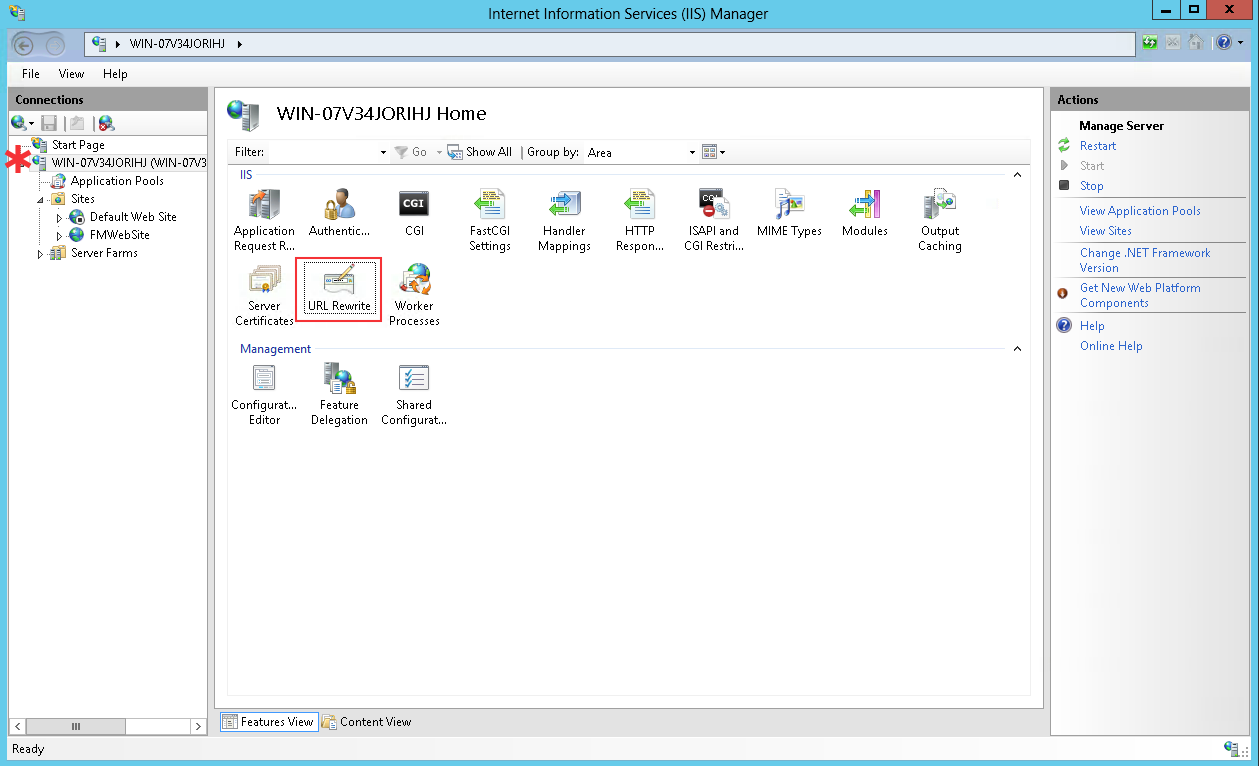
Task: Click Restart in Manage Server actions
Action: tap(1098, 146)
